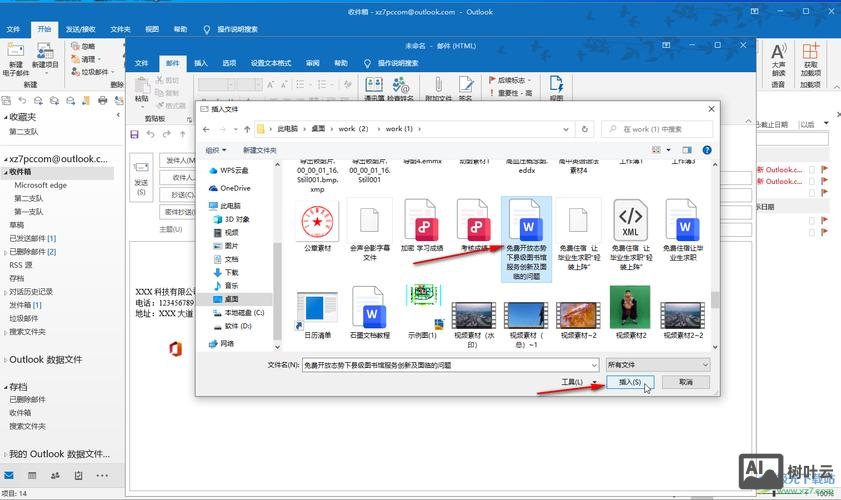This screenshot has height=500, width=841.
Task: Click the up-one-level arrow in file dialog
Action: 246,129
